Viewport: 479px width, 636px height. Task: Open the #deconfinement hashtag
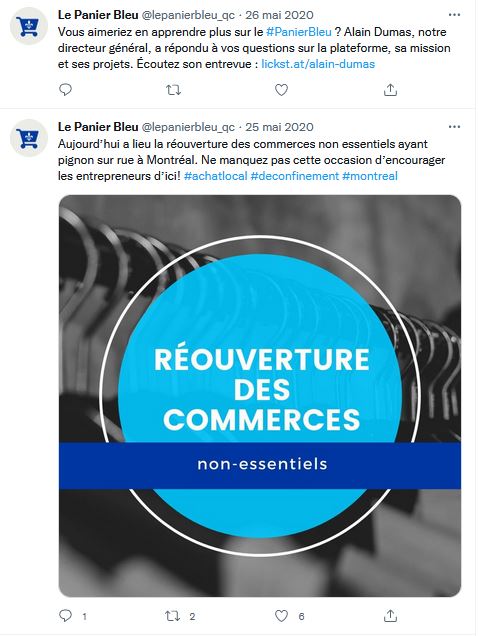tap(294, 176)
